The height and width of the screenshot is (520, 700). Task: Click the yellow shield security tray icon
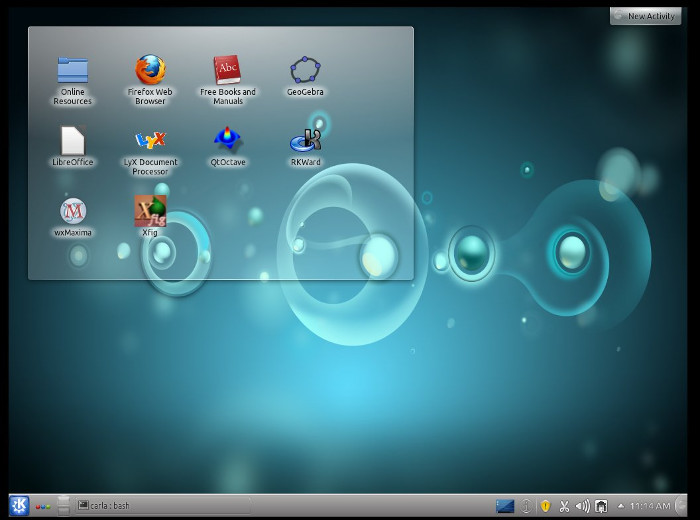tap(545, 506)
